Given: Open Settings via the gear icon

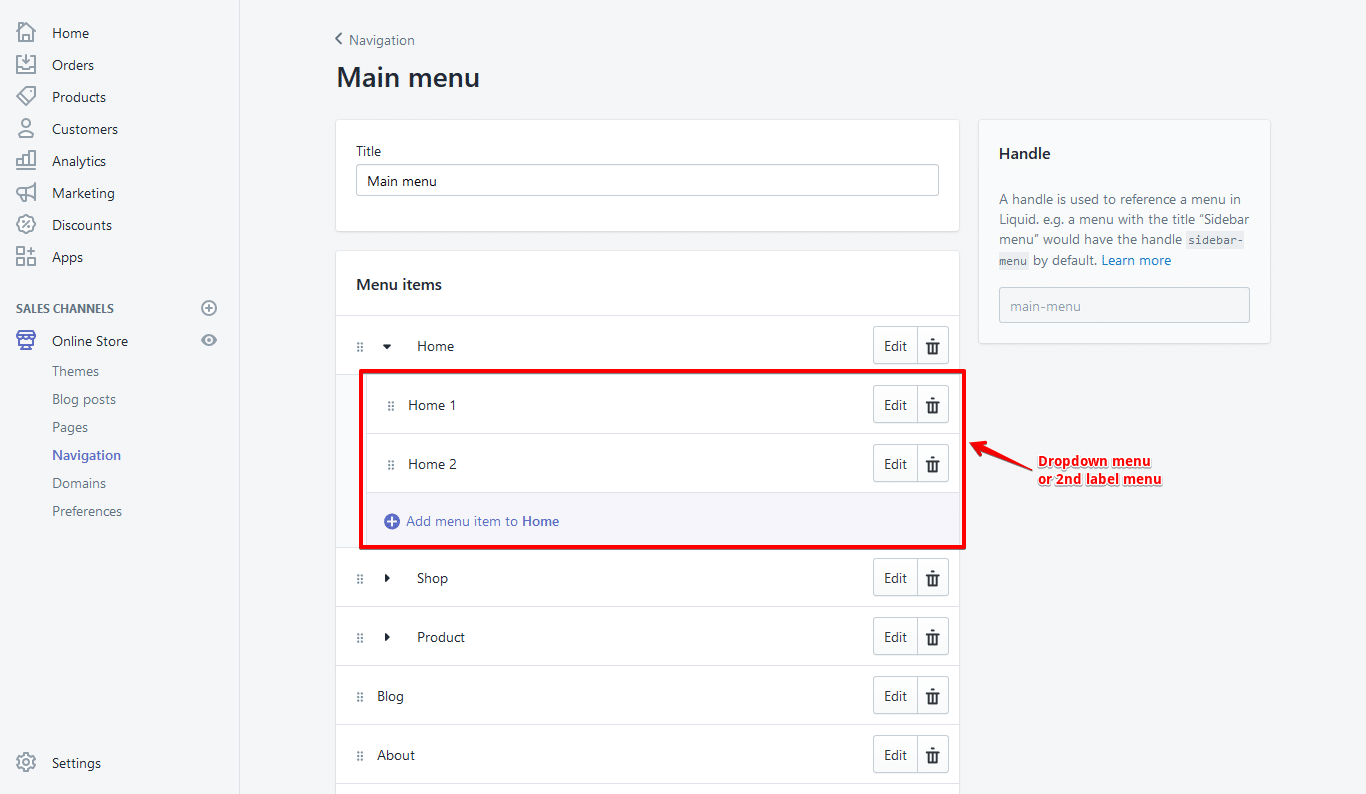Looking at the screenshot, I should 26,762.
